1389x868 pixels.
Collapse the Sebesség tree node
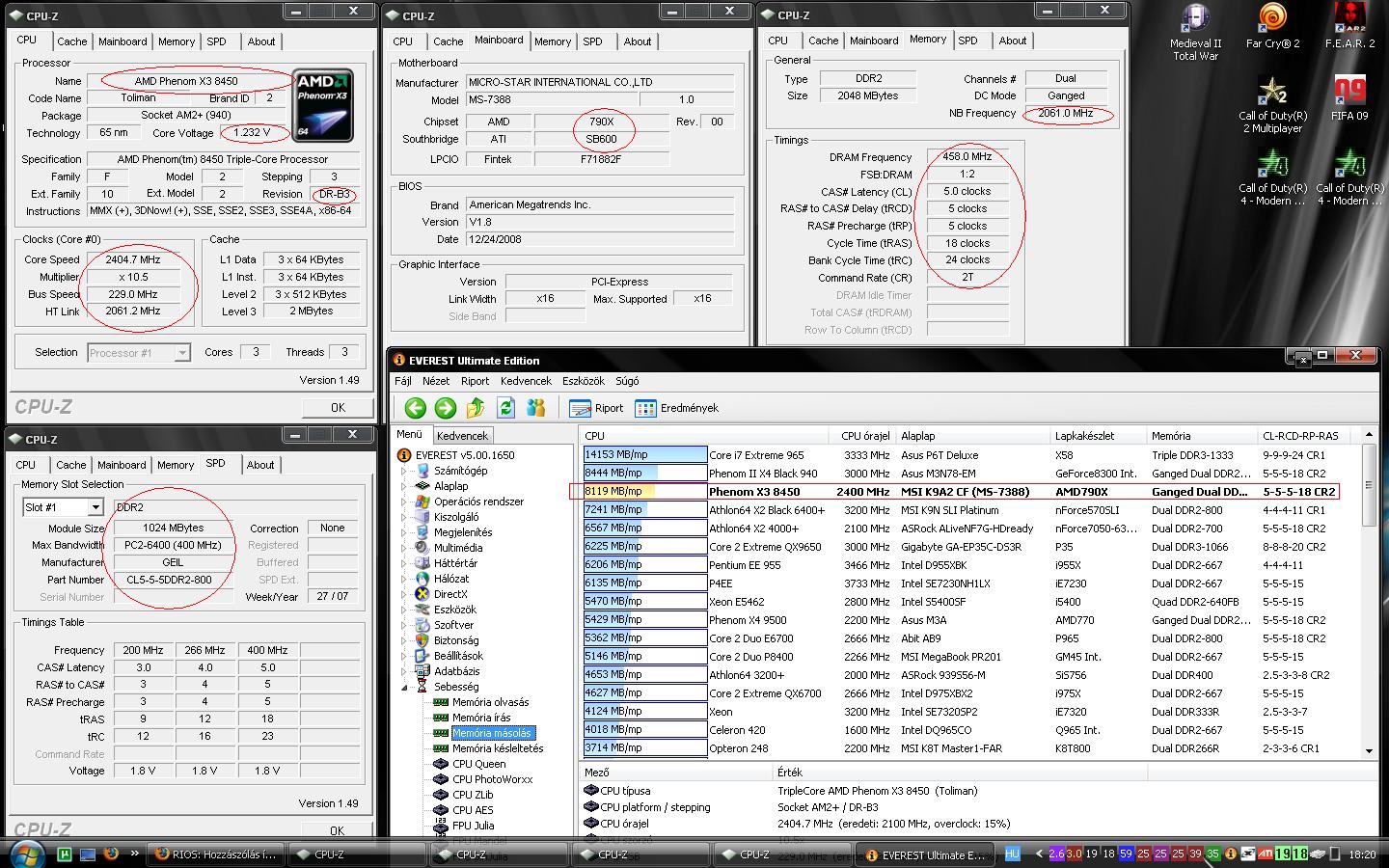tap(404, 687)
